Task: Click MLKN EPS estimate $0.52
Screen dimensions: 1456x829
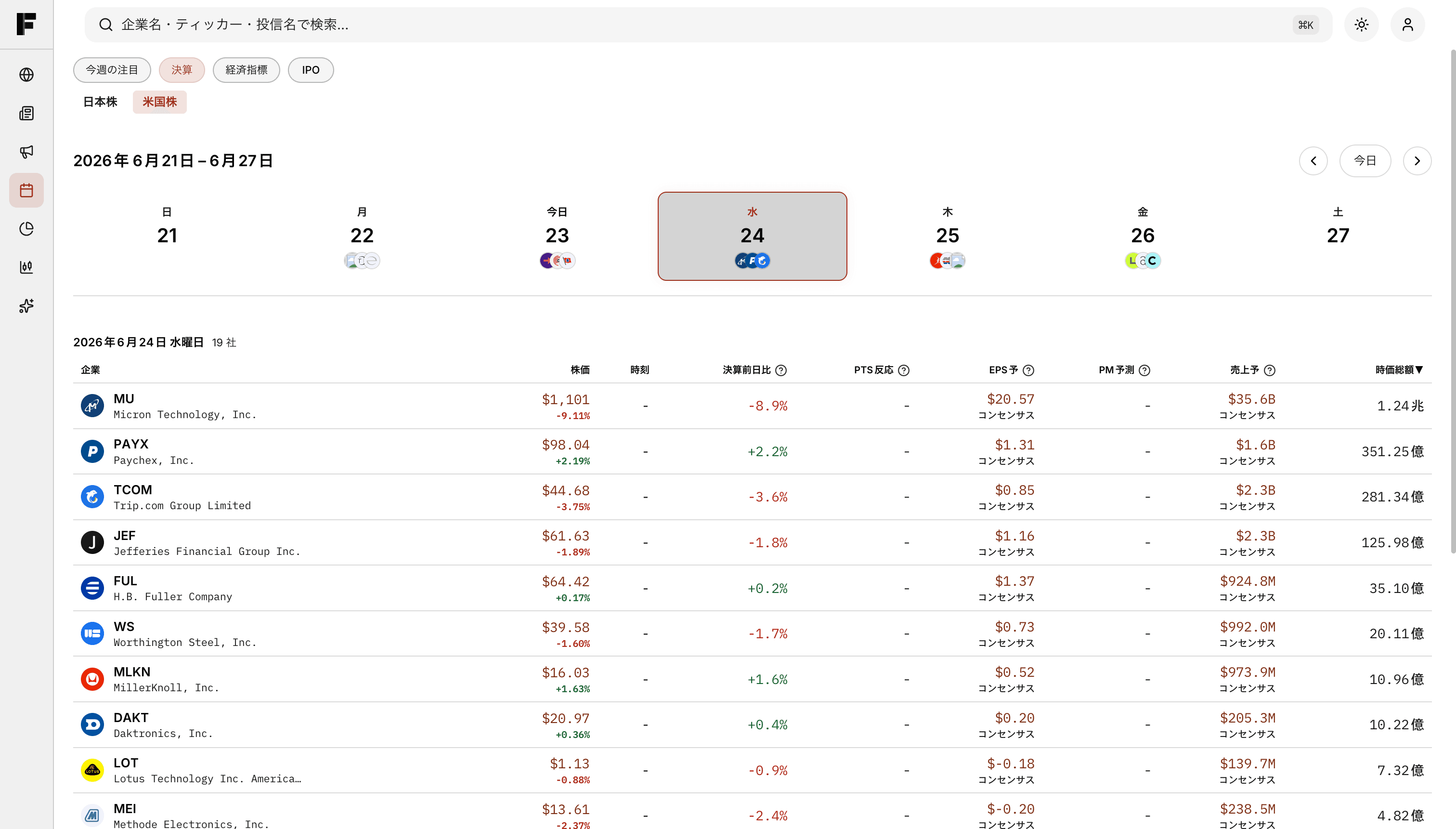Action: tap(1014, 672)
